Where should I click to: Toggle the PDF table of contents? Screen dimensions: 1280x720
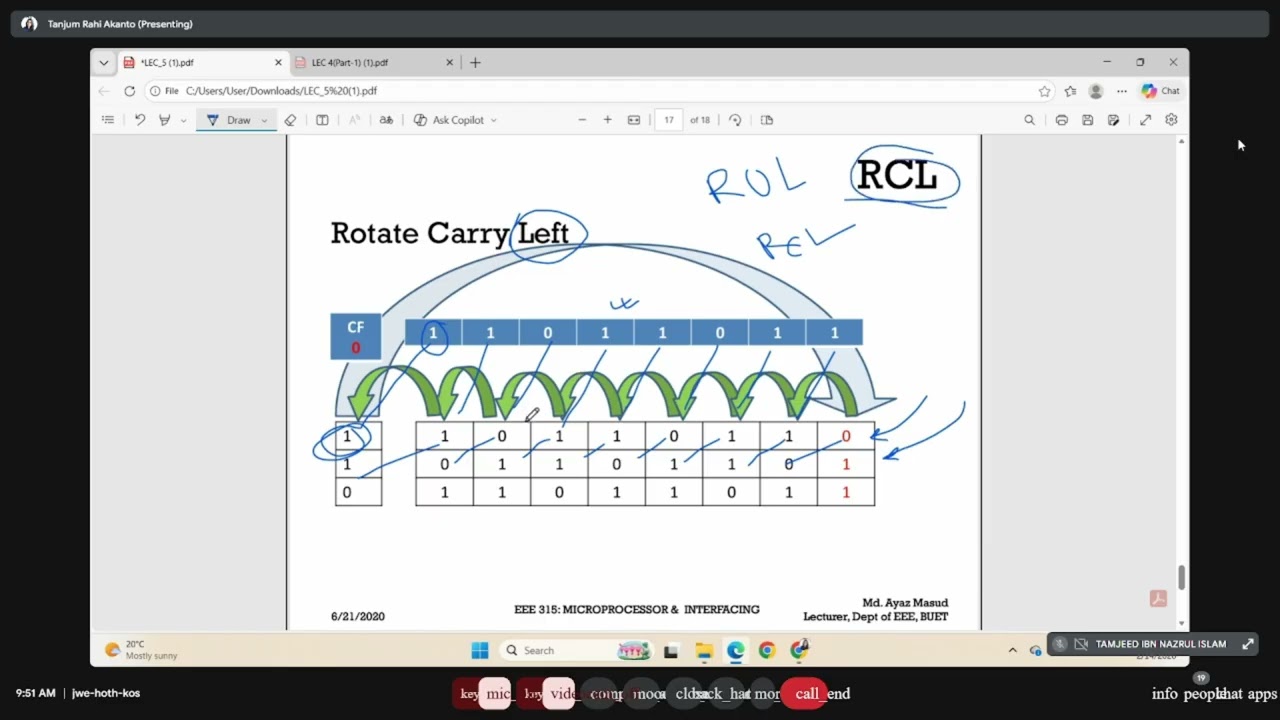(x=108, y=120)
